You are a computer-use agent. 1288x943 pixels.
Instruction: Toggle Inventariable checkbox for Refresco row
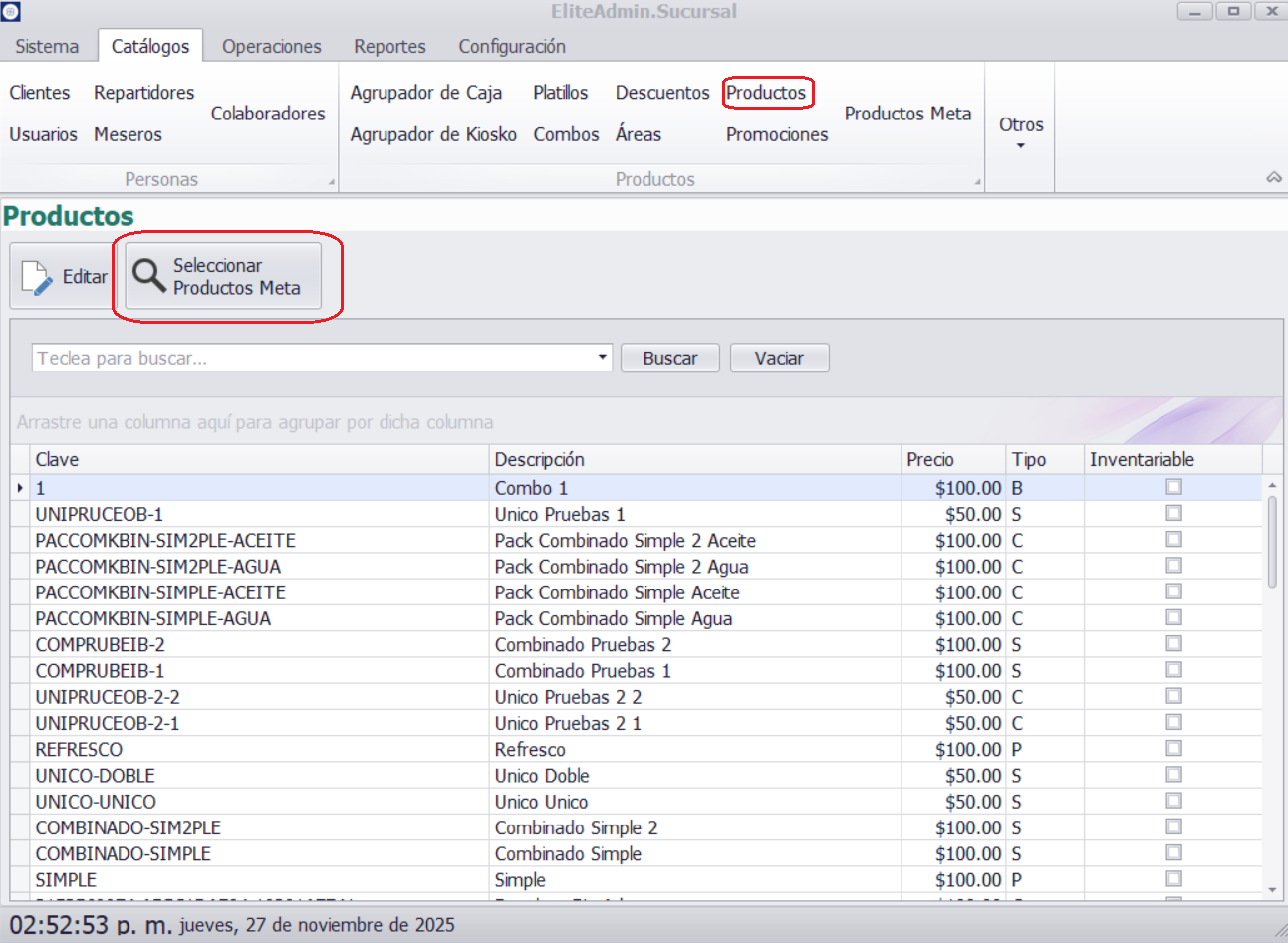tap(1173, 748)
